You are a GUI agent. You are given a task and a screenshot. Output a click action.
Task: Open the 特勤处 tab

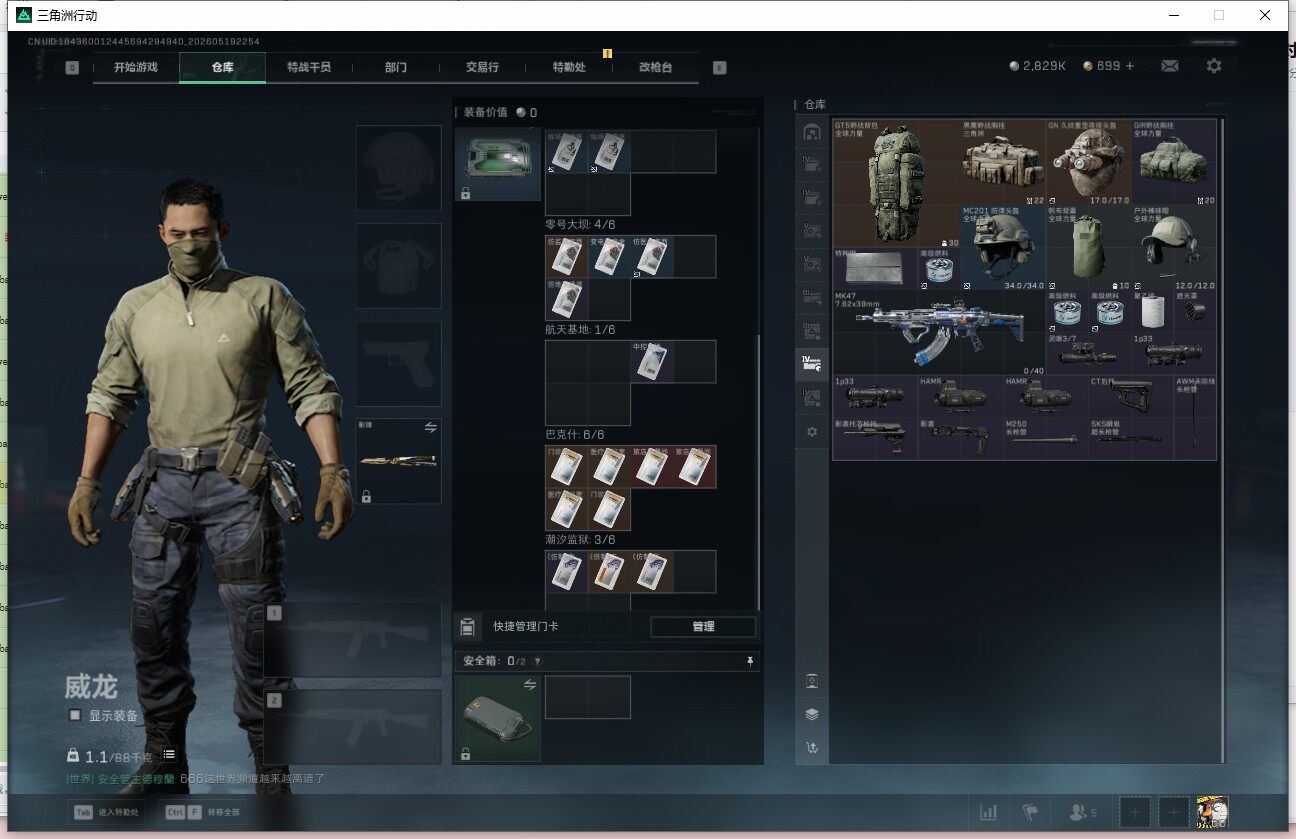click(x=569, y=67)
